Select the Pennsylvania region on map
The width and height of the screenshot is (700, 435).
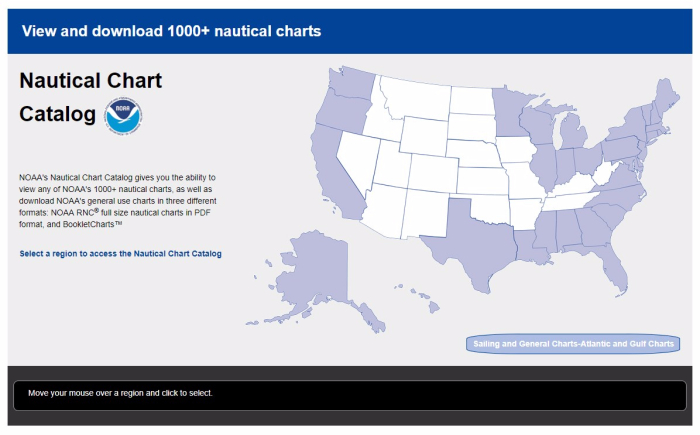(621, 148)
